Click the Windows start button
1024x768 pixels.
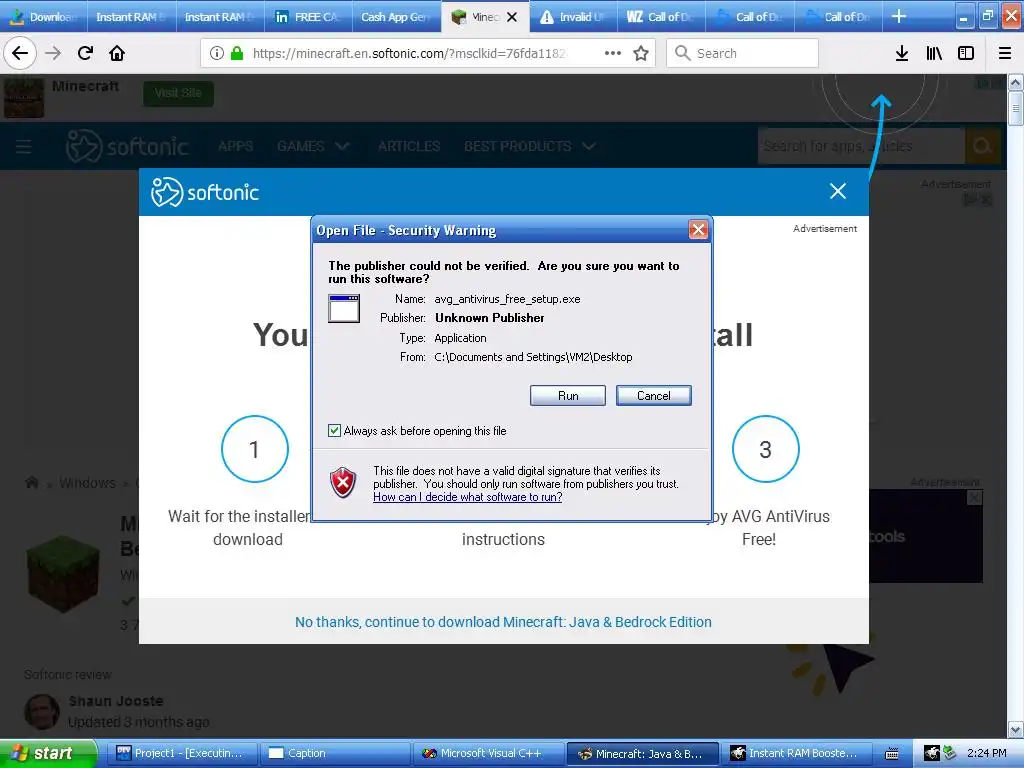(48, 754)
